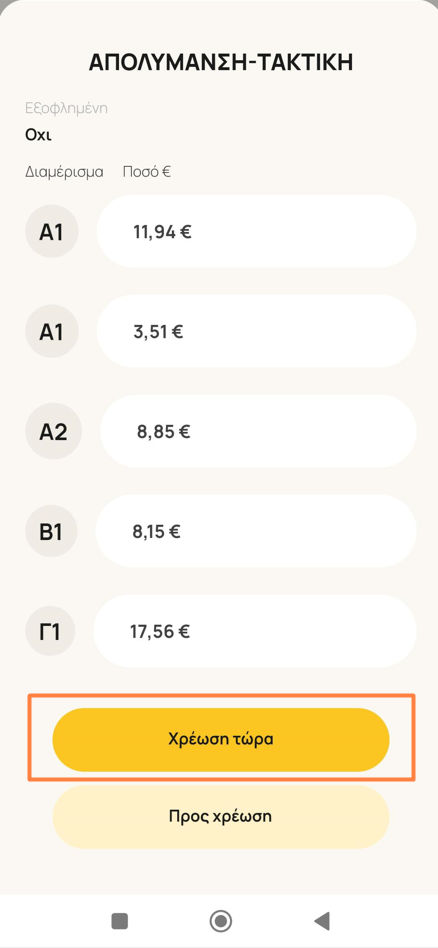
Task: Edit the 8,15 € amount field
Action: pos(256,531)
